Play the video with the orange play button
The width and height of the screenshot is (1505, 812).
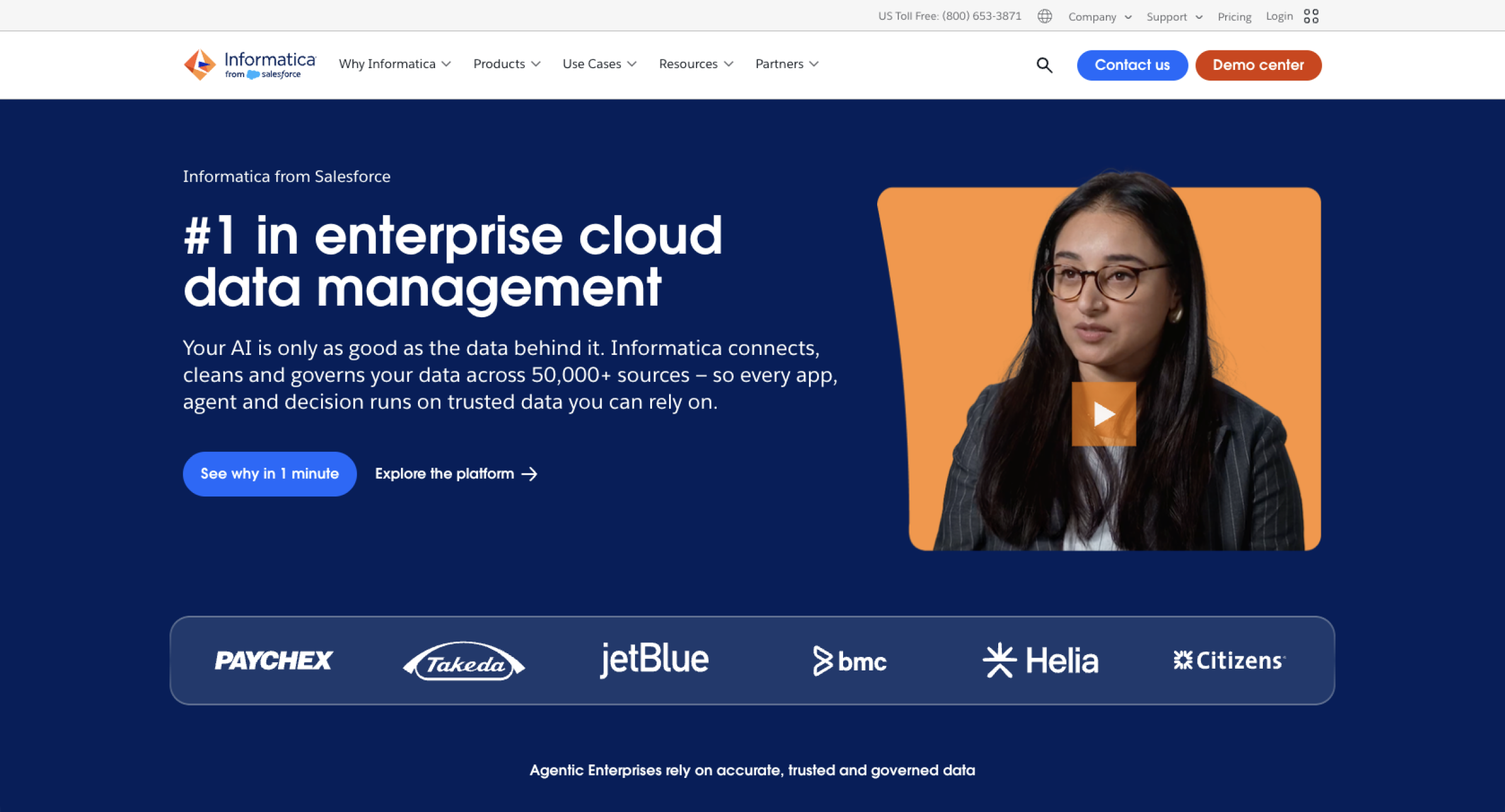[x=1103, y=414]
